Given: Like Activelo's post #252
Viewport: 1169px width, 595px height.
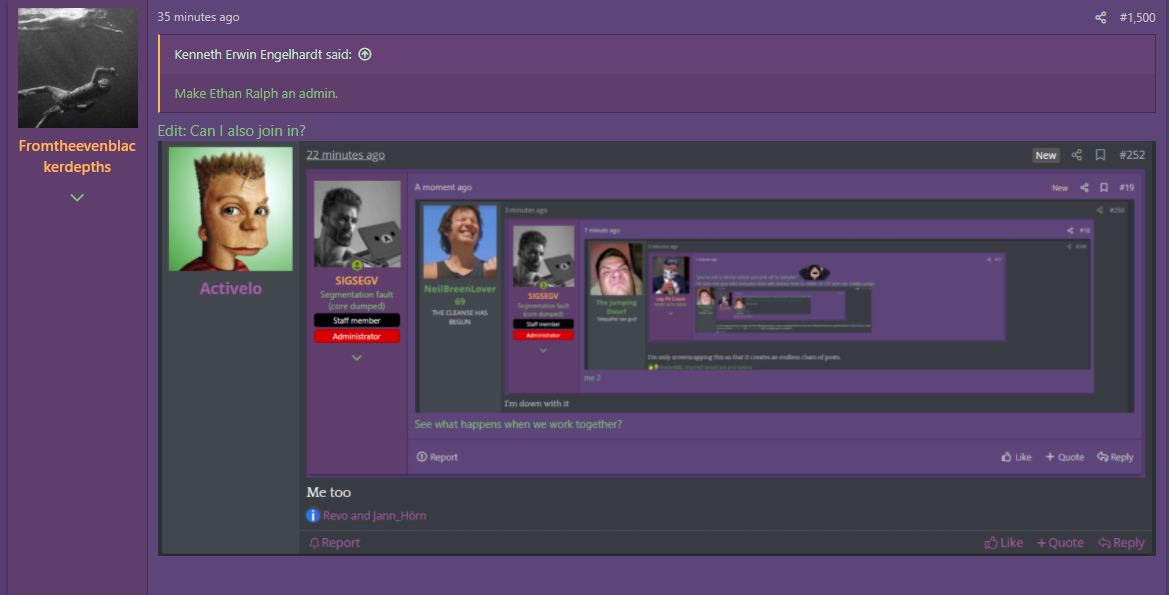Looking at the screenshot, I should [1003, 543].
